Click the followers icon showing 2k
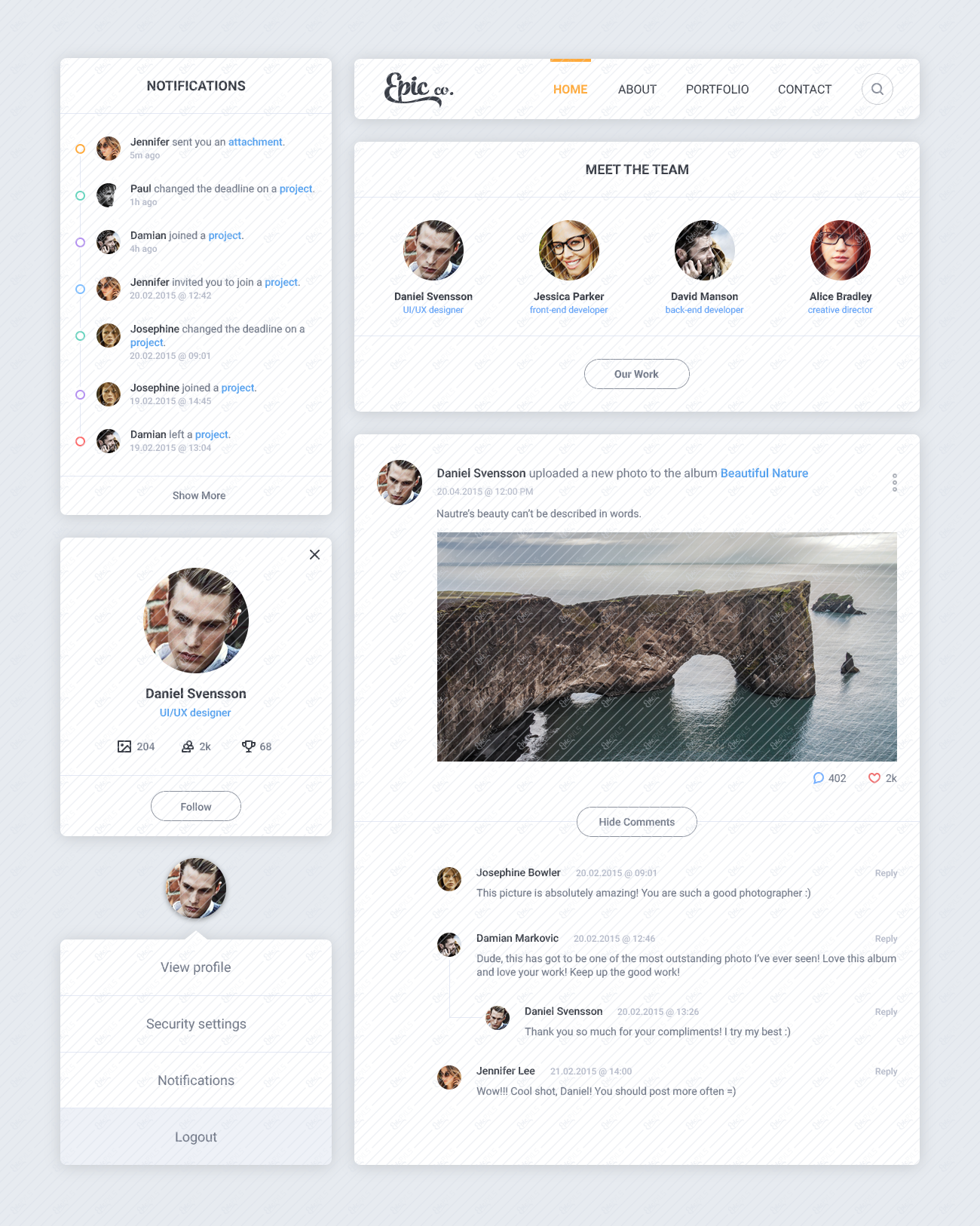 (x=188, y=746)
